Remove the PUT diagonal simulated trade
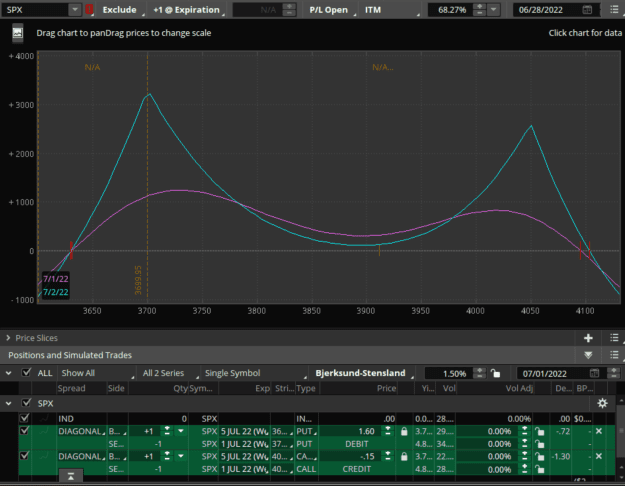Screen dimensions: 625x486 pos(599,431)
